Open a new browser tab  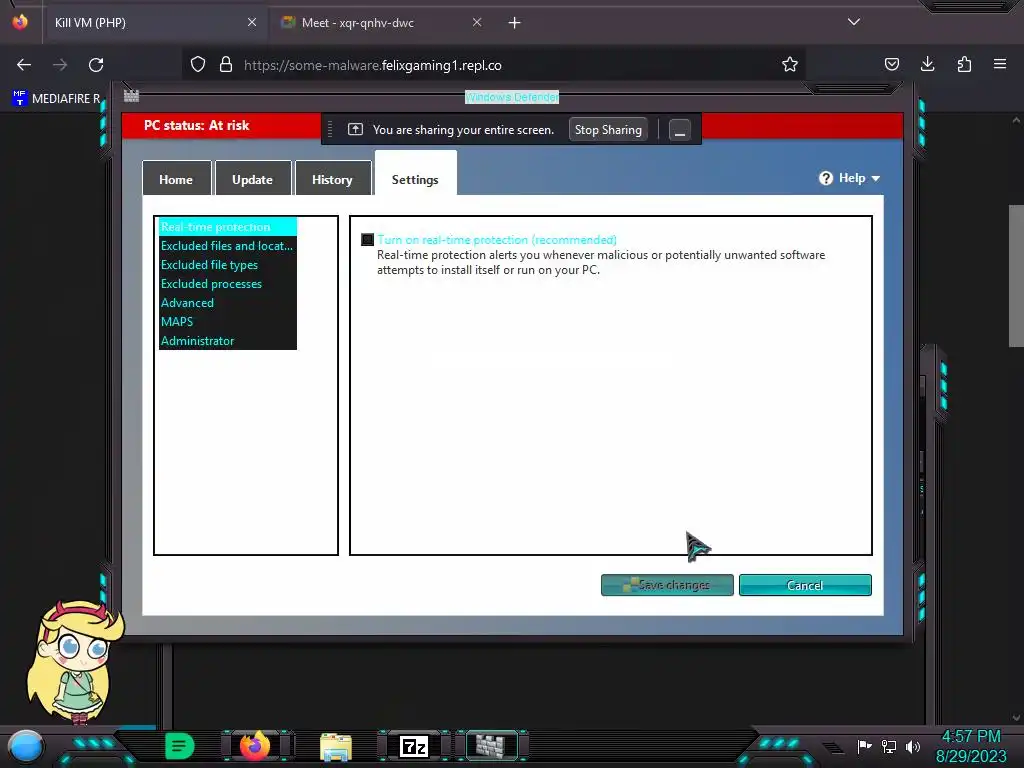515,23
